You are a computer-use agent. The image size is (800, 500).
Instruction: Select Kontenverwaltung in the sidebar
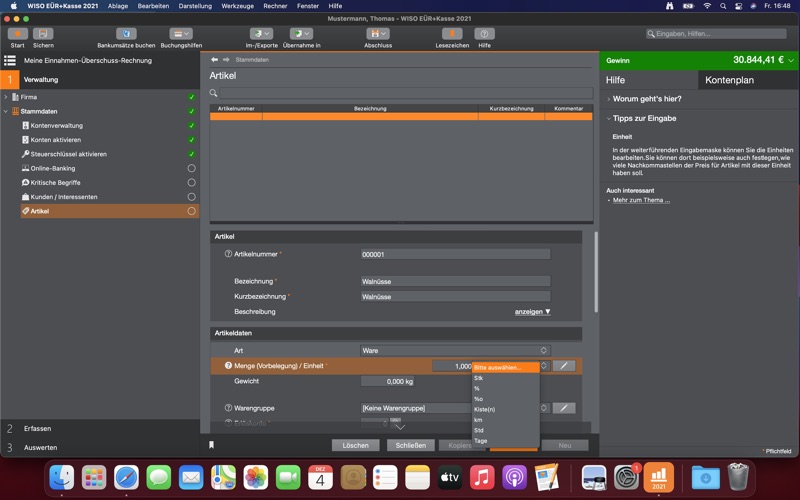(57, 126)
